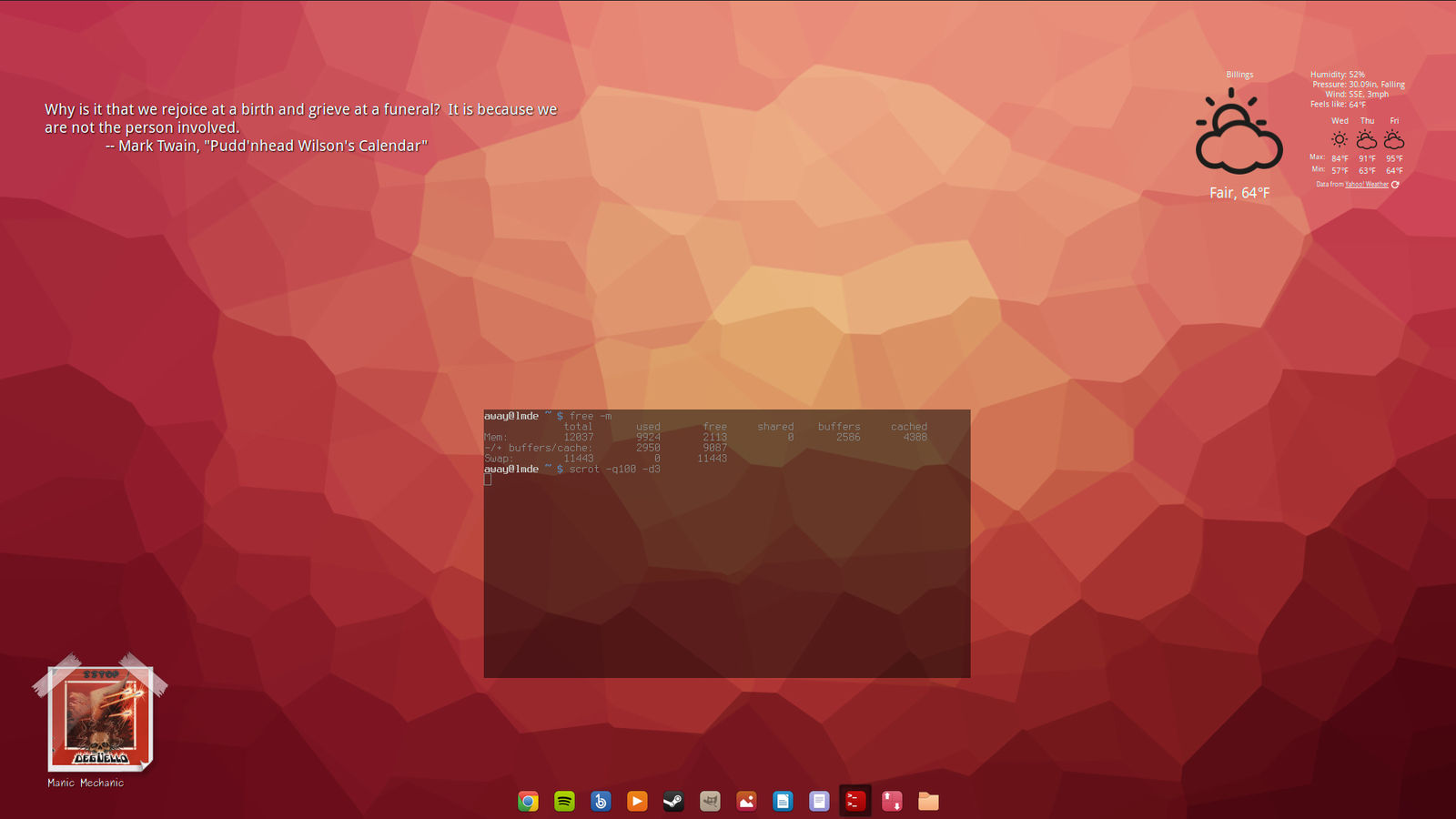Click Friday's max 95°F value

point(1394,159)
